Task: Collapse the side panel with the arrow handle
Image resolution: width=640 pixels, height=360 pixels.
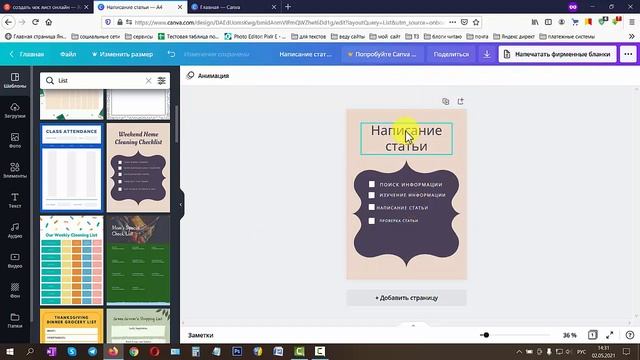Action: tap(181, 204)
